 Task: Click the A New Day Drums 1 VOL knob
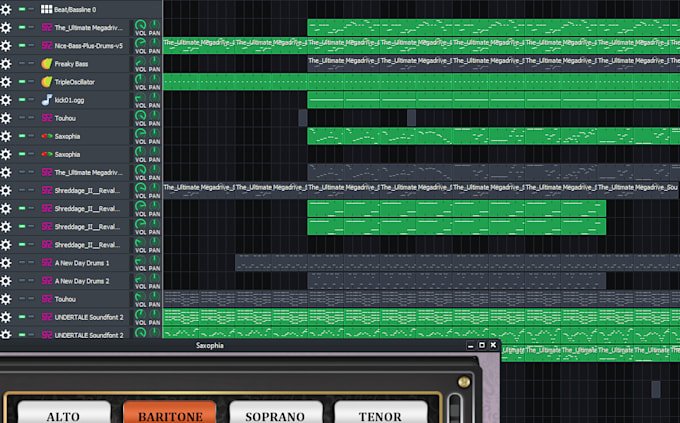(x=141, y=260)
